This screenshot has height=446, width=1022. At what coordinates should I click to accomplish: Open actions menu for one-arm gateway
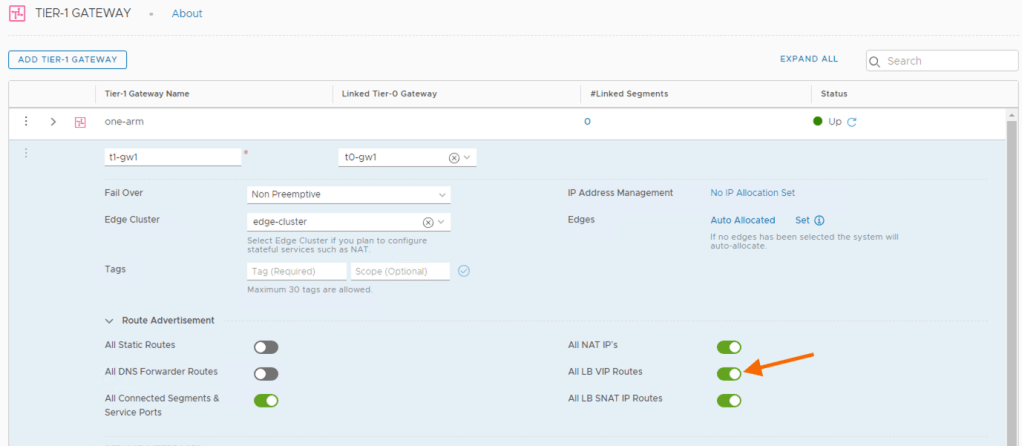(26, 122)
